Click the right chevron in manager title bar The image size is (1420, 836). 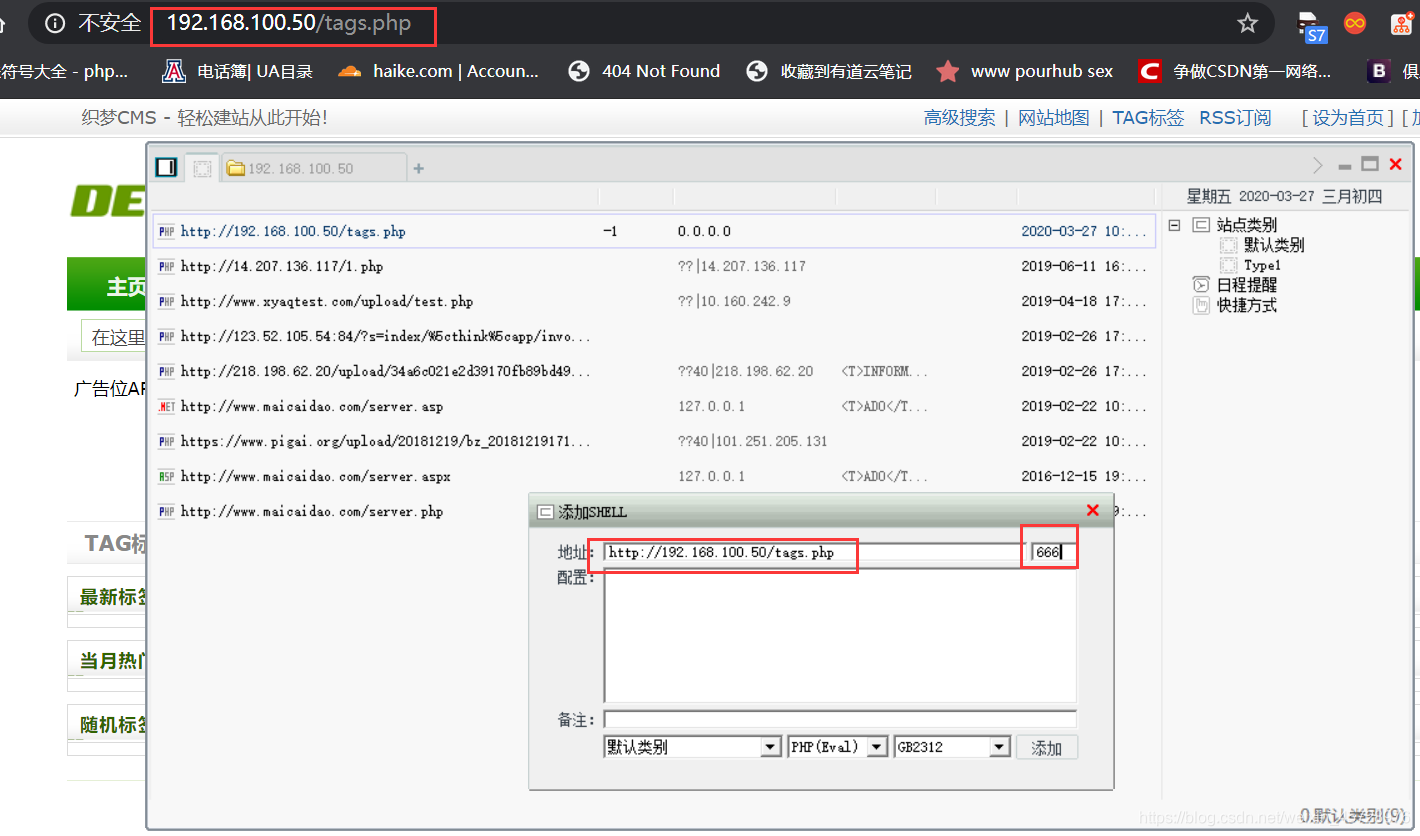pos(1317,165)
